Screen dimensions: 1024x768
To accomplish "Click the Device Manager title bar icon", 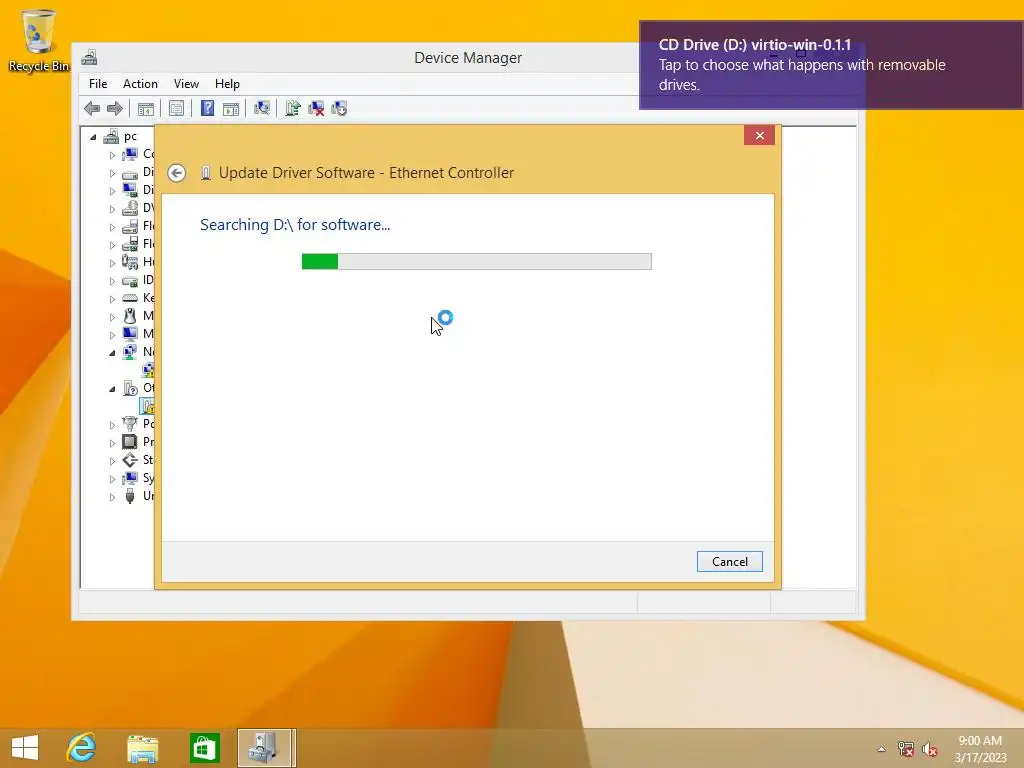I will [x=89, y=58].
